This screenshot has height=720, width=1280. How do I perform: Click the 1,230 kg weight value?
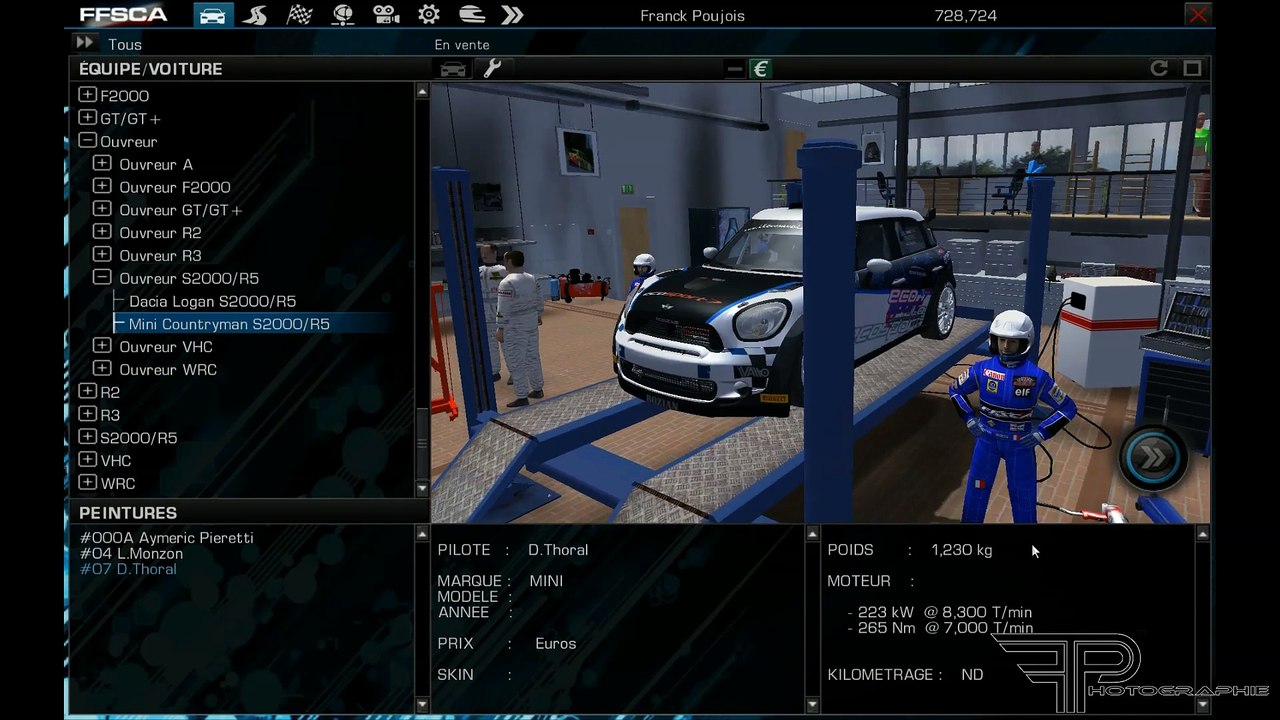[961, 550]
